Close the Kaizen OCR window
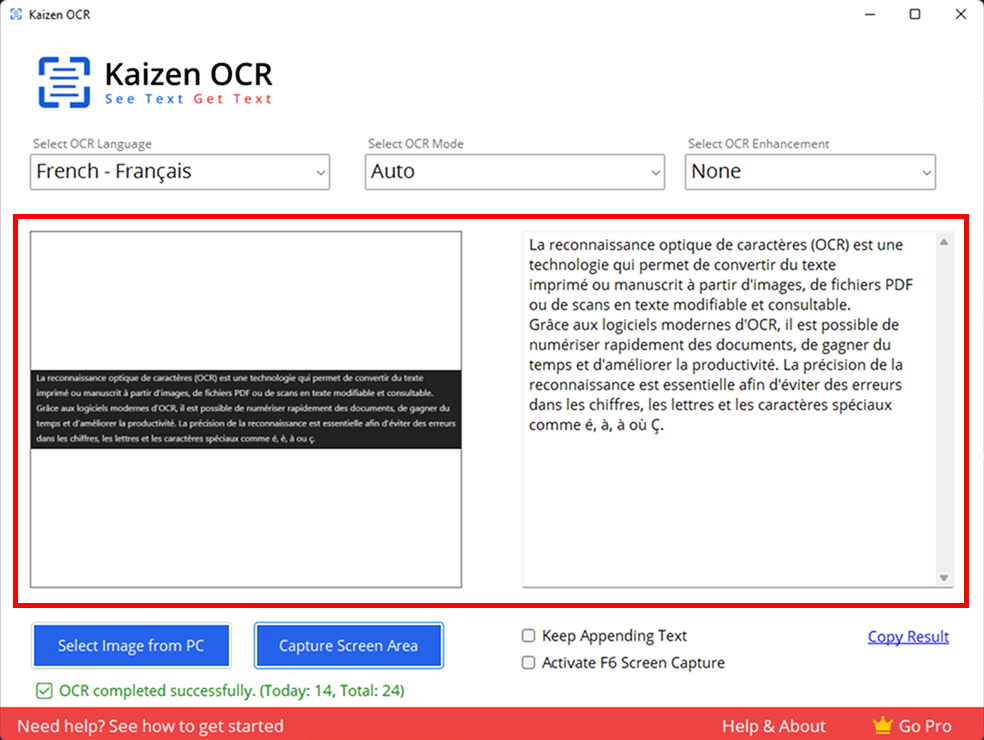984x740 pixels. tap(960, 15)
